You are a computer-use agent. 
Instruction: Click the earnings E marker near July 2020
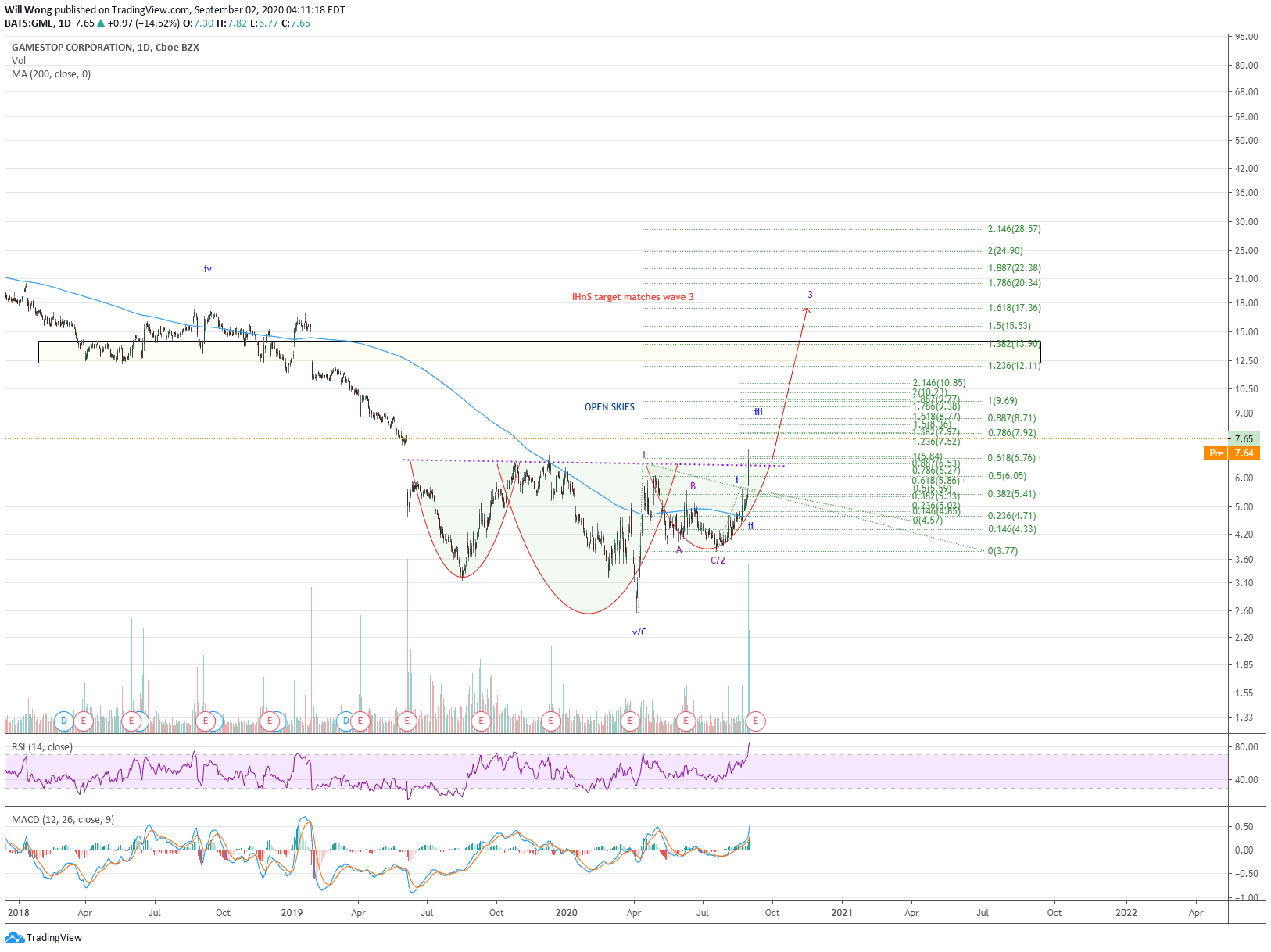point(686,721)
